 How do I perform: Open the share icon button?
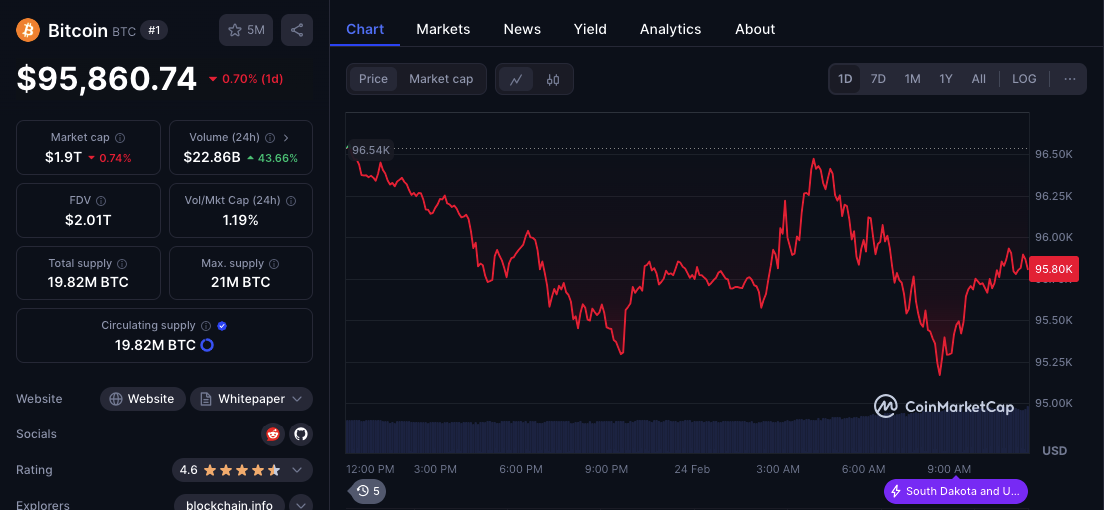point(297,30)
